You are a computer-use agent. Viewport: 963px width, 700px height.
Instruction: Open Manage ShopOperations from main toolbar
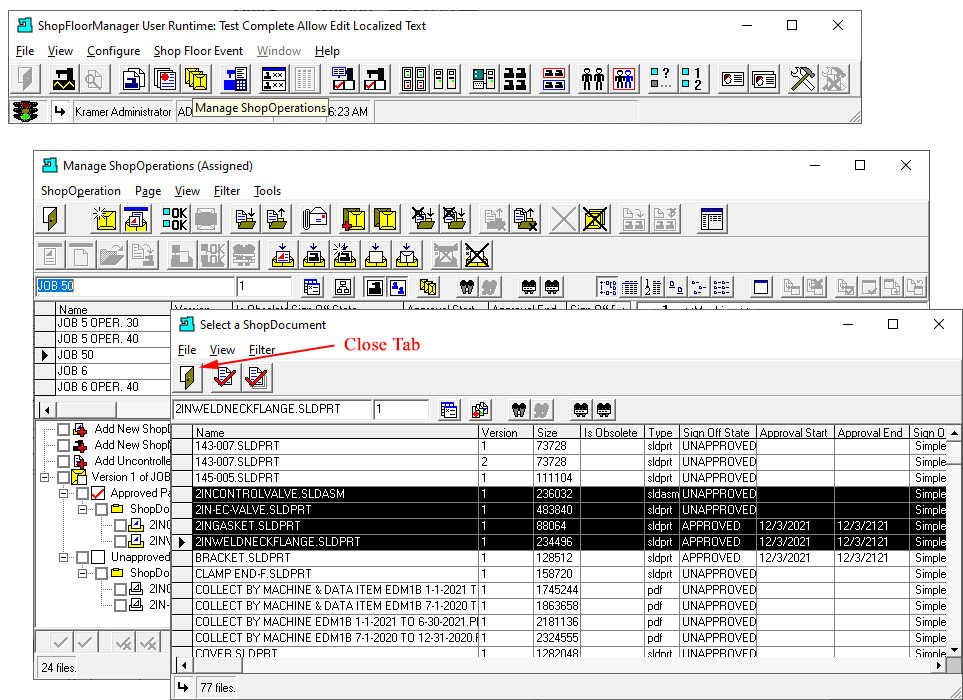coord(197,79)
